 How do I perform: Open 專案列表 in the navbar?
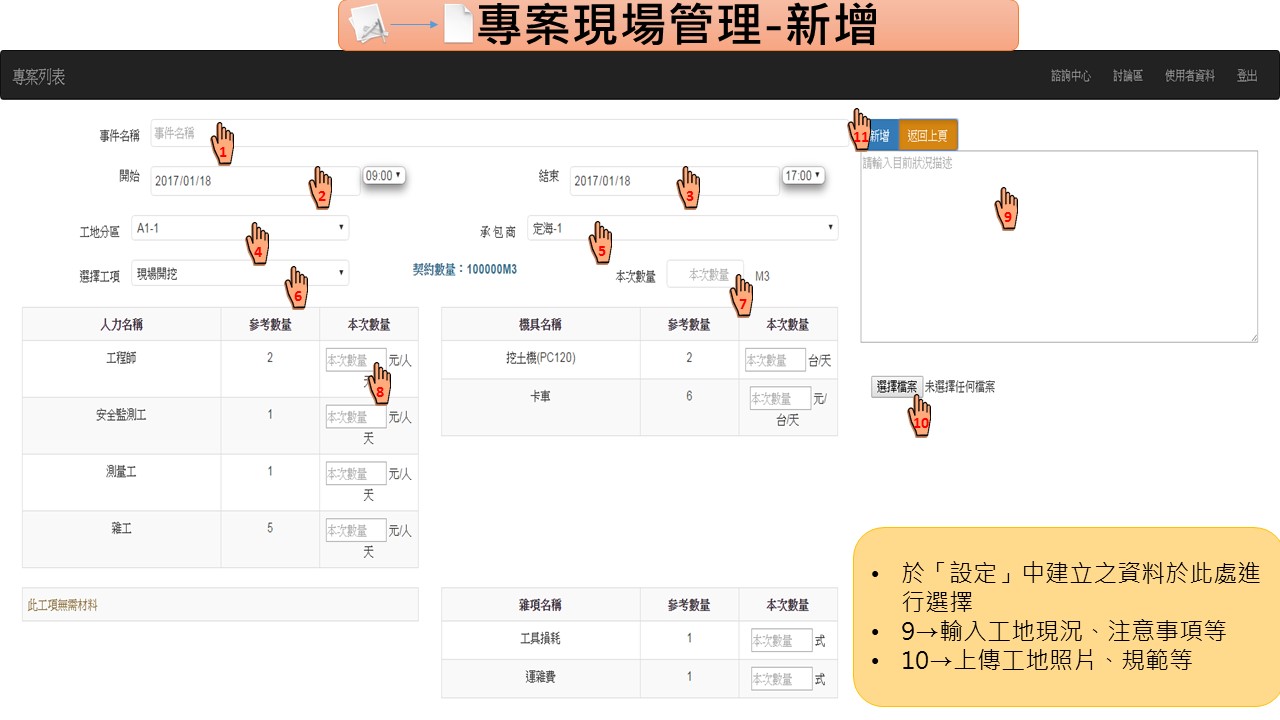(39, 77)
